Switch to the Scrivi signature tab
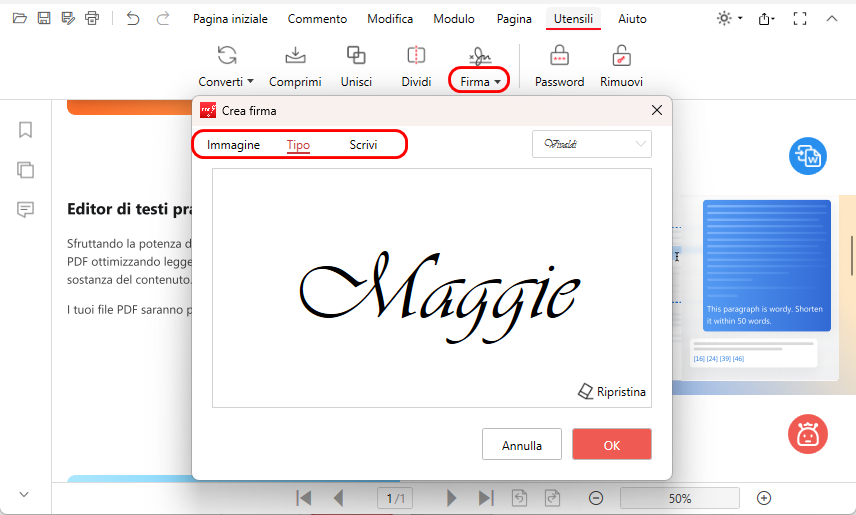 (363, 145)
